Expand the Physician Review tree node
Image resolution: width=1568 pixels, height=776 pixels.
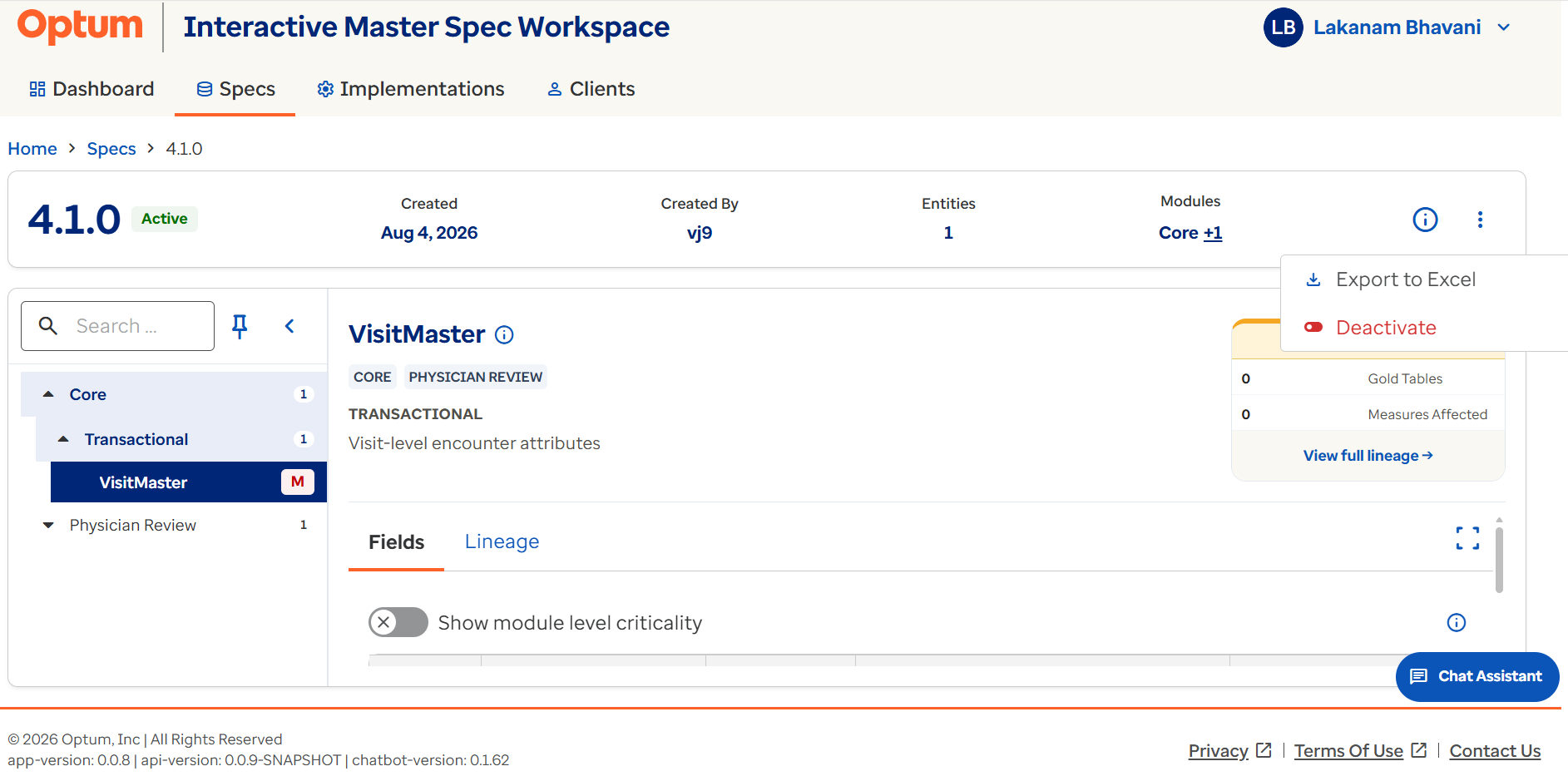[x=48, y=526]
